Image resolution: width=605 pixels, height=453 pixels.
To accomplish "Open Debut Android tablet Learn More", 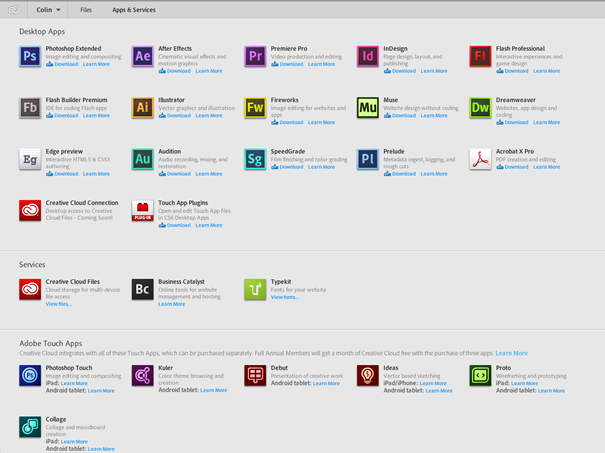I will (326, 384).
